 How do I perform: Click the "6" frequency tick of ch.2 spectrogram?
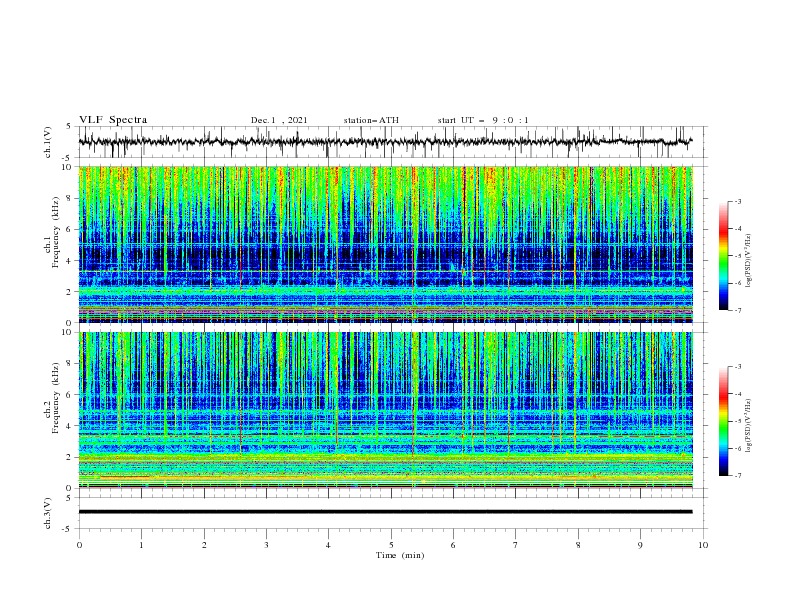[x=70, y=395]
